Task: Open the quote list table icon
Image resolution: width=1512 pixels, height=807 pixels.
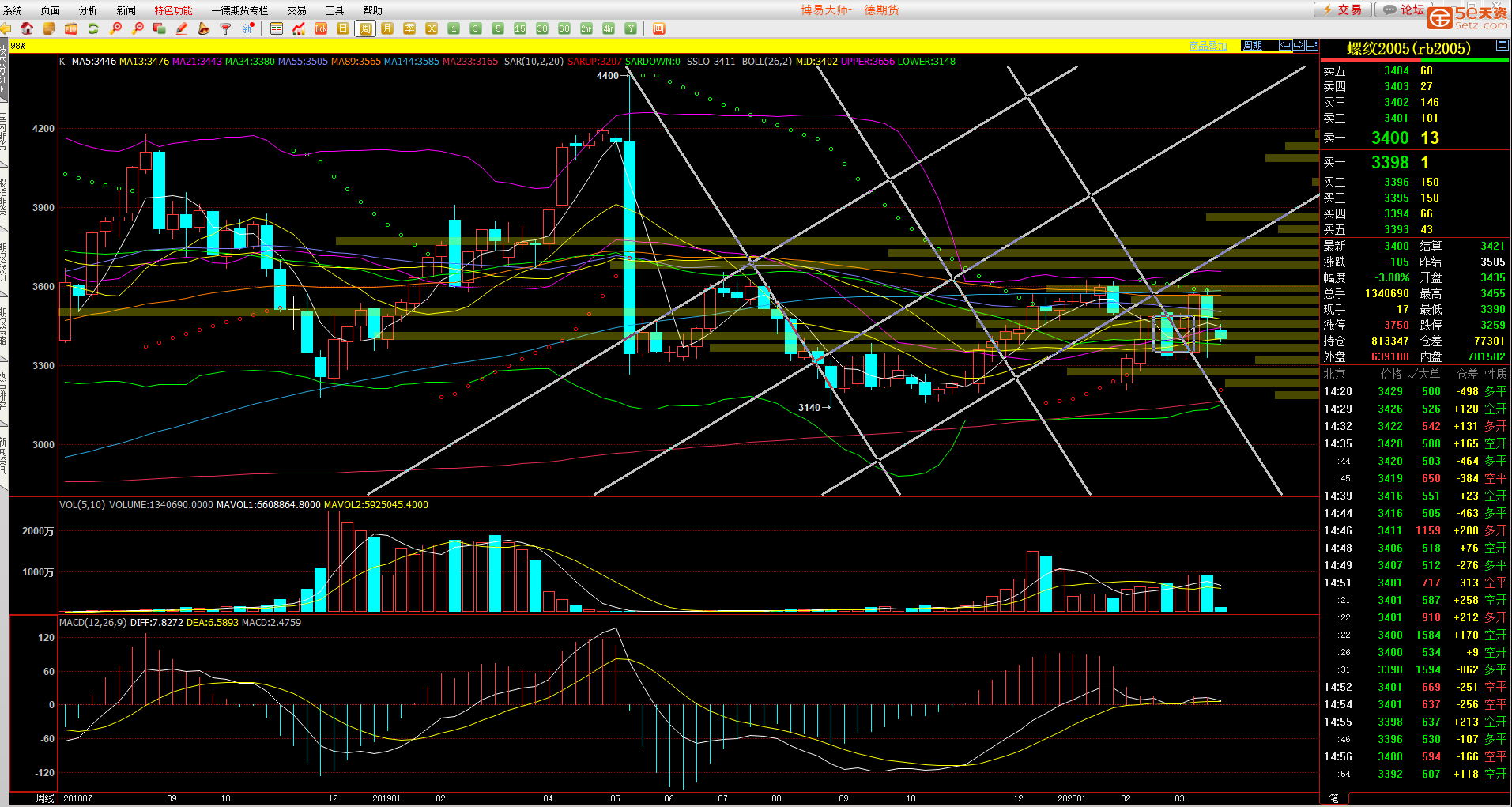Action: point(276,28)
